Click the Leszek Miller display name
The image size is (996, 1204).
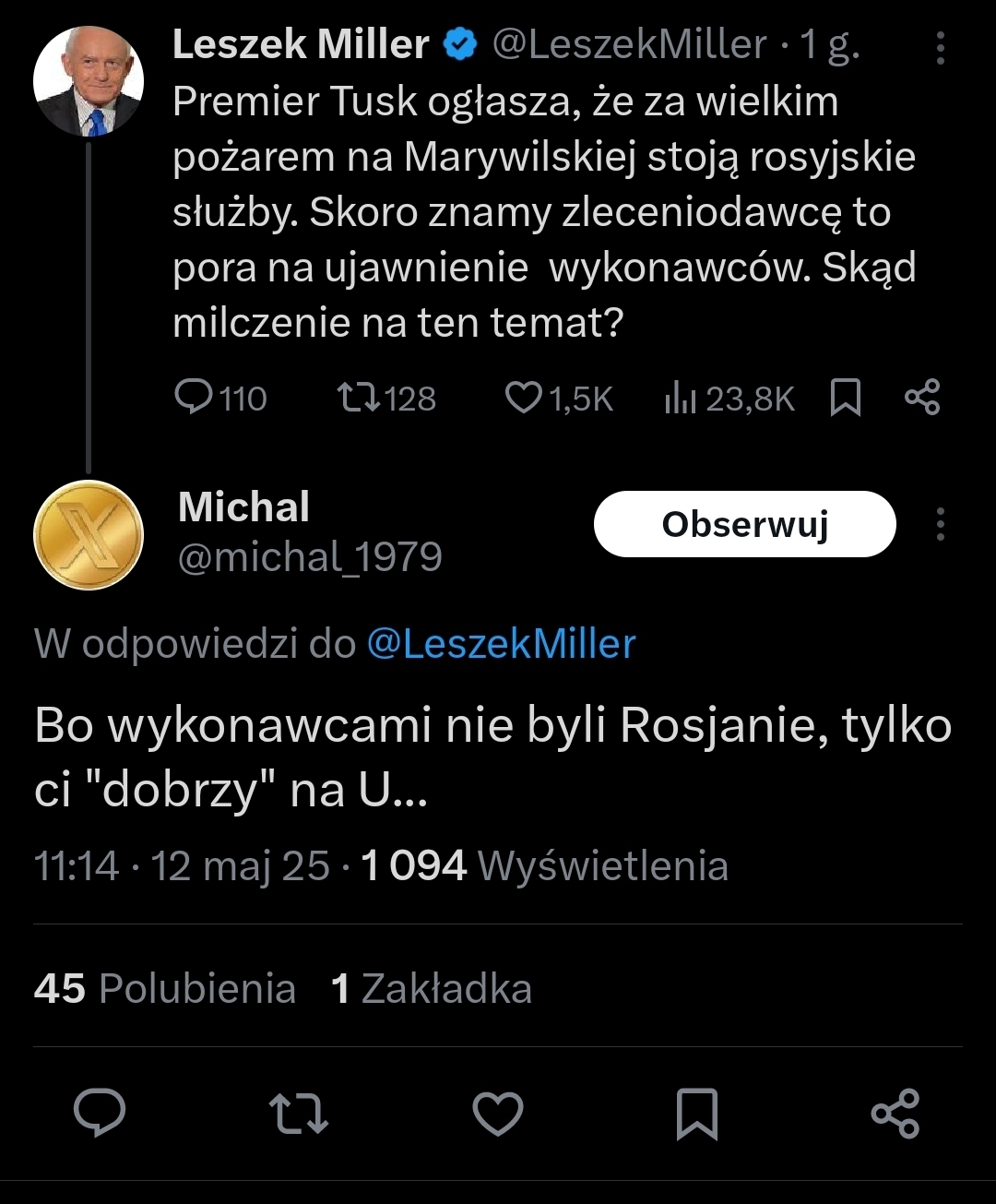(x=301, y=44)
